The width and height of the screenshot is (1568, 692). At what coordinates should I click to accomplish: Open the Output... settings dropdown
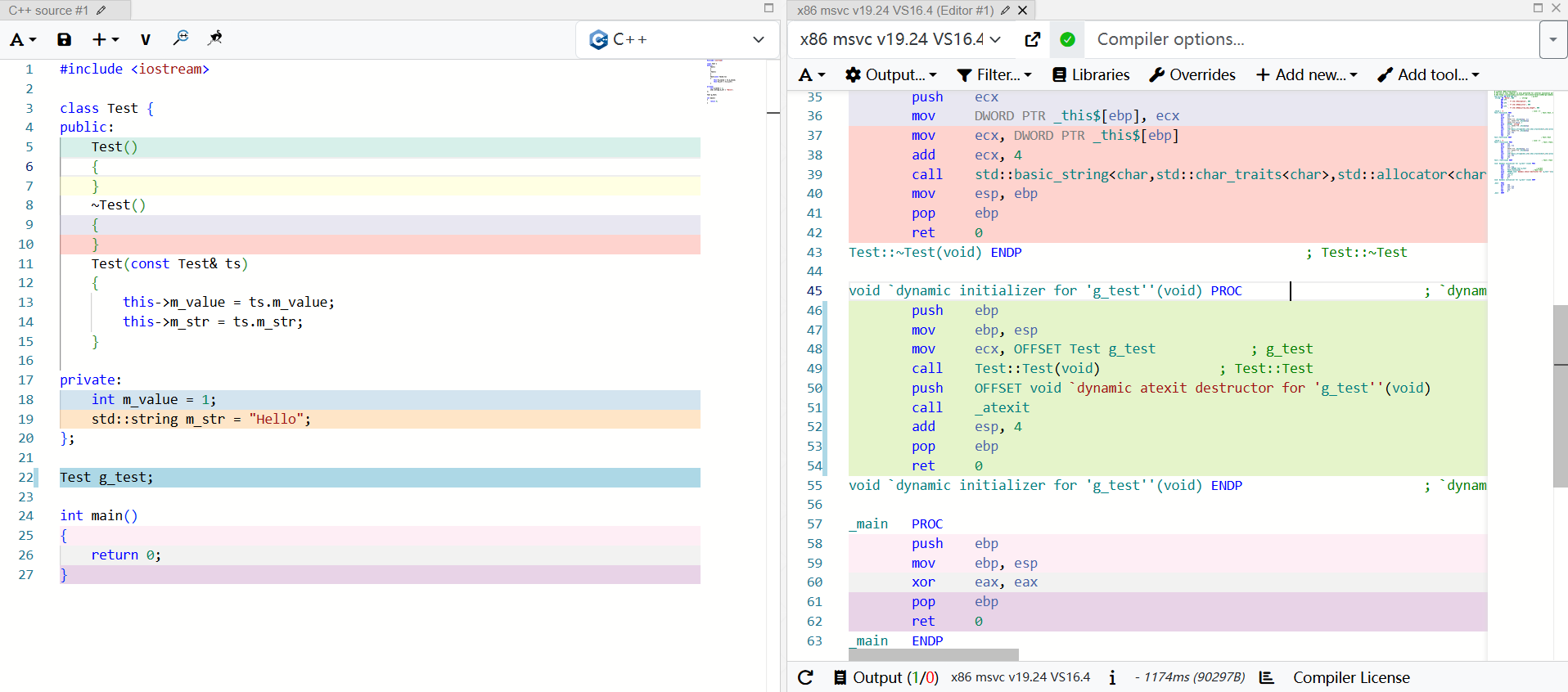click(890, 74)
